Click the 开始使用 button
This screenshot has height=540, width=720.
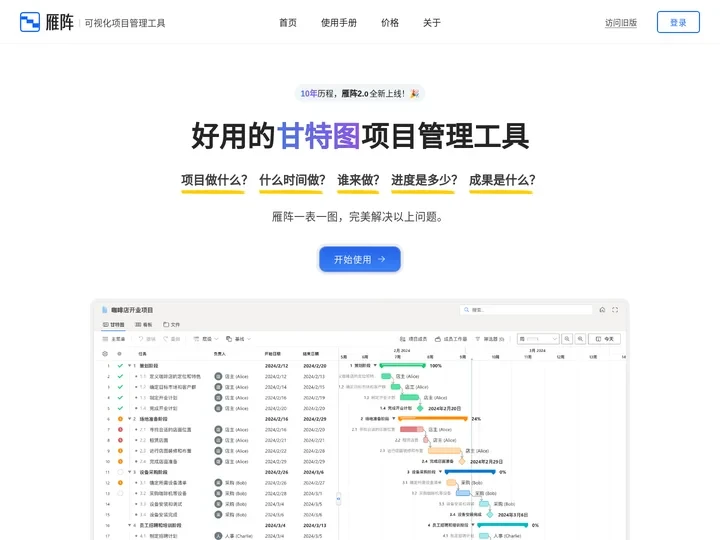coord(360,259)
